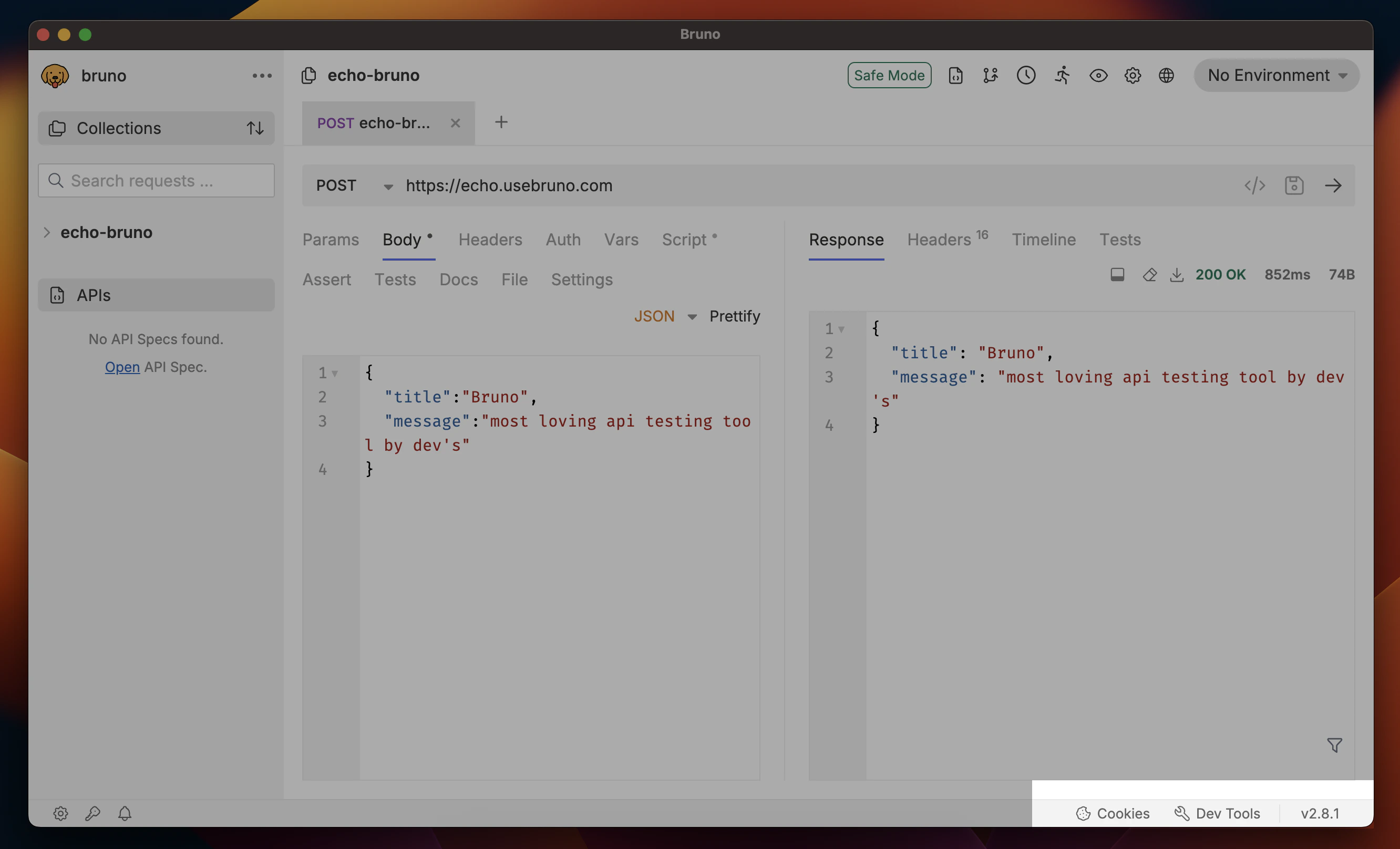Switch to the Headers request tab
The height and width of the screenshot is (849, 1400).
click(490, 239)
